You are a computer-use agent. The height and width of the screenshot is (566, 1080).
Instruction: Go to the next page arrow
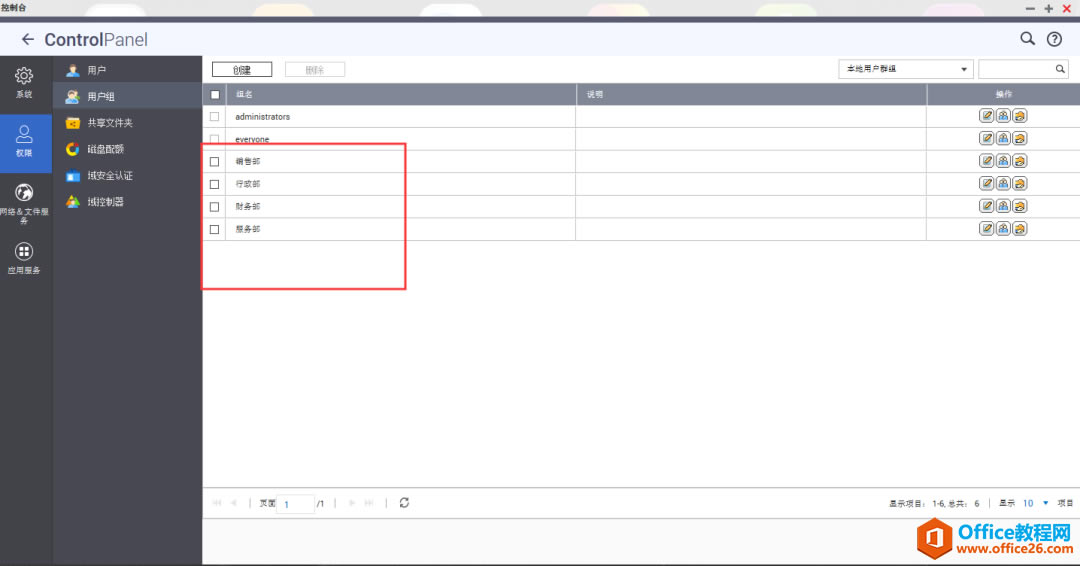coord(352,503)
